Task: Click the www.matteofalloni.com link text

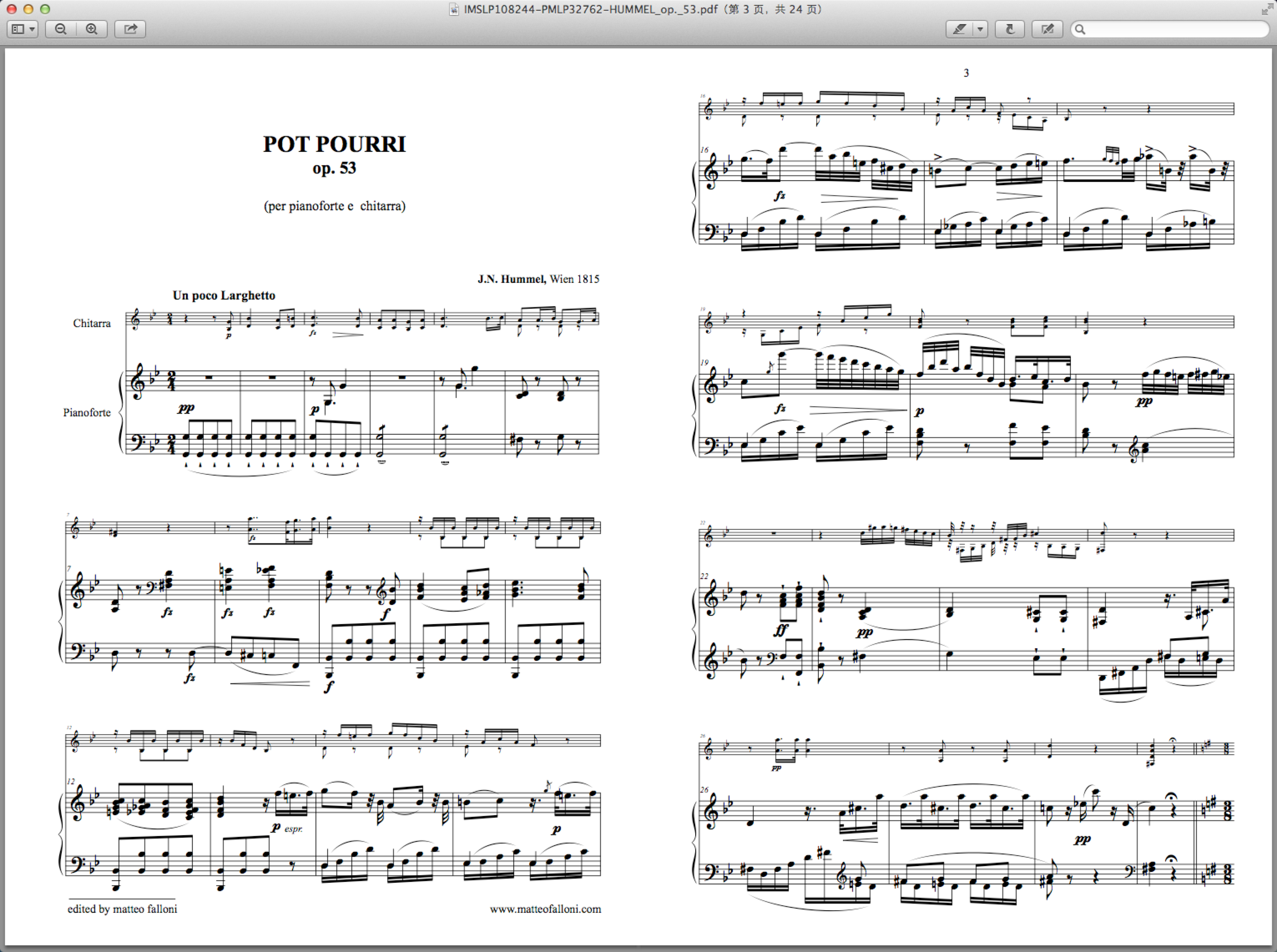Action: click(x=545, y=909)
